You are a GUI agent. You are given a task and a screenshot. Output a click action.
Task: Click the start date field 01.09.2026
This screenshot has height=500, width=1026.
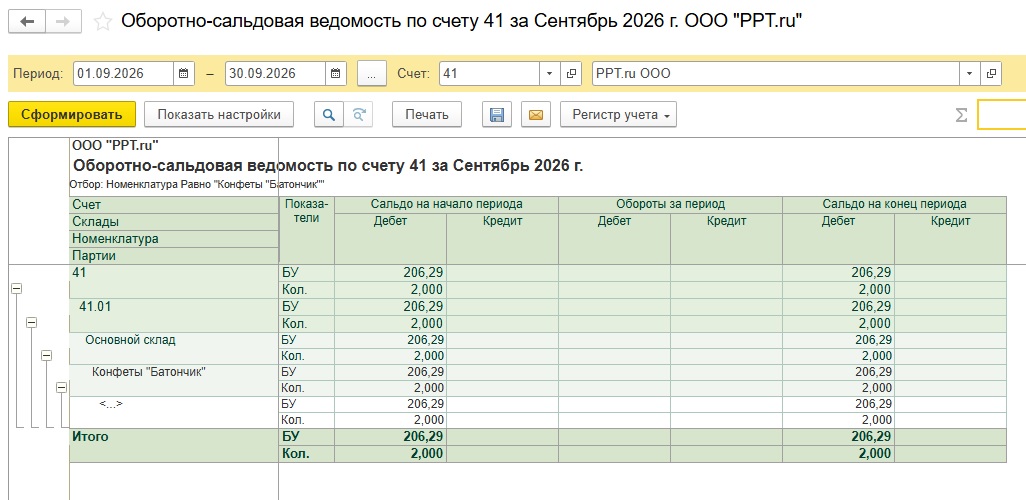pyautogui.click(x=124, y=73)
